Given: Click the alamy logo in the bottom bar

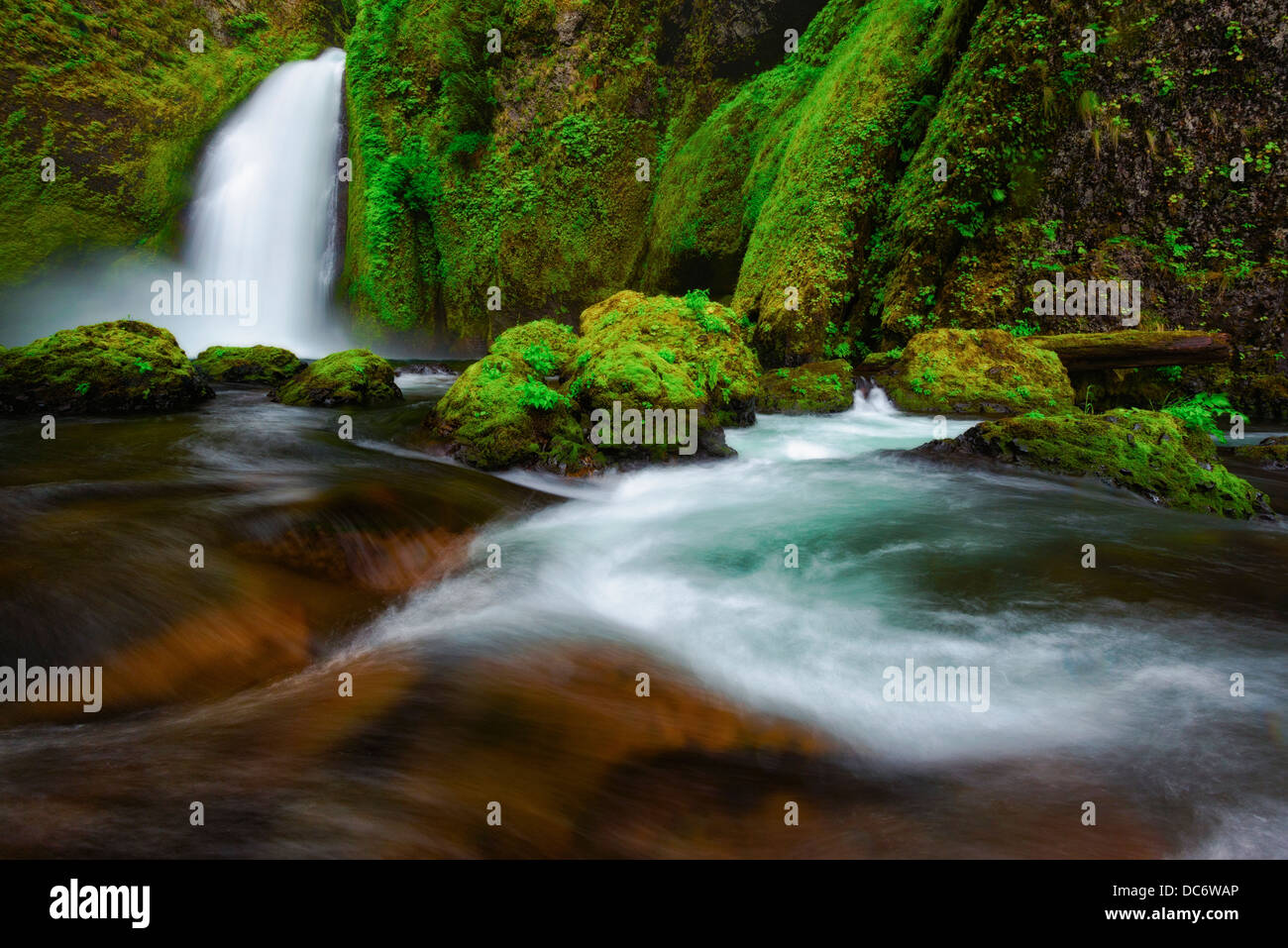Looking at the screenshot, I should coord(100,902).
